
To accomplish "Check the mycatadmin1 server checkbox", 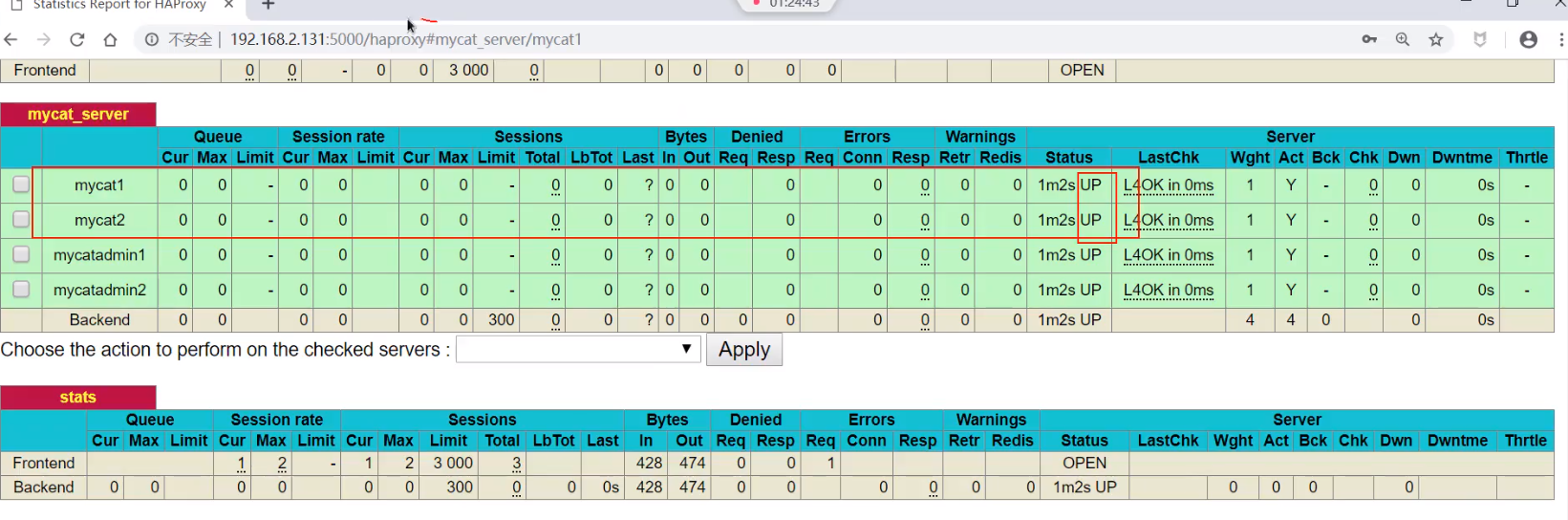I will [21, 254].
